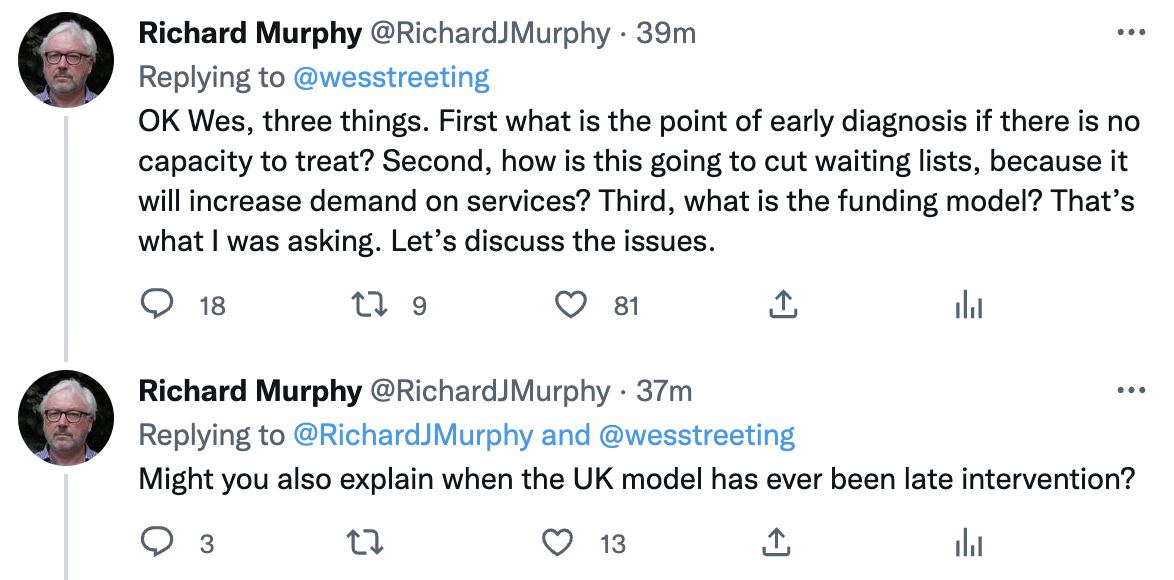Screen dimensions: 1174x580
Task: Open Richard Murphy's avatar on second tweet
Action: [67, 417]
